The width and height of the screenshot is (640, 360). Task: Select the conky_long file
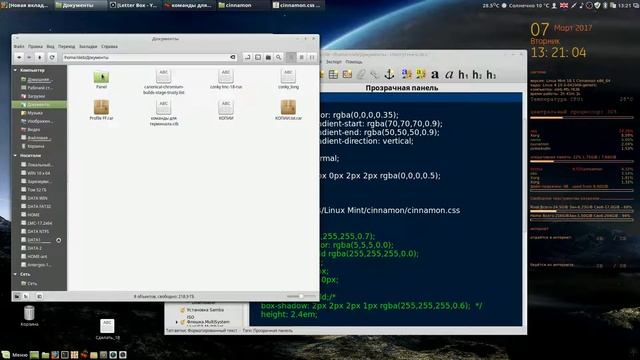(x=288, y=79)
